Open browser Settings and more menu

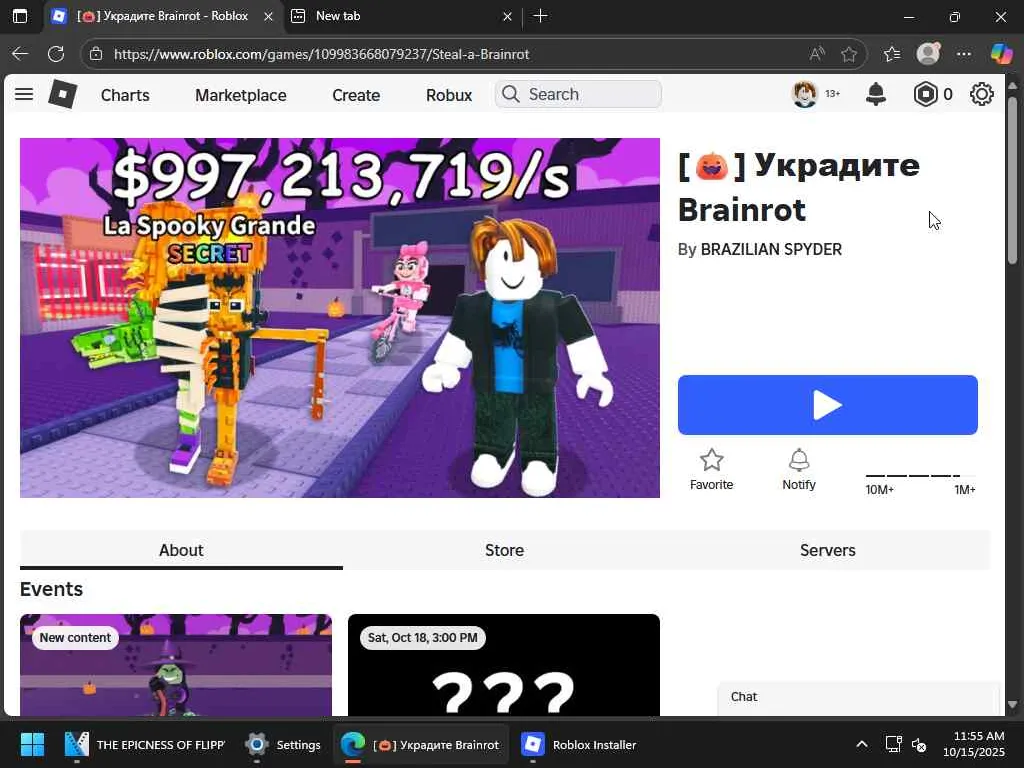964,54
